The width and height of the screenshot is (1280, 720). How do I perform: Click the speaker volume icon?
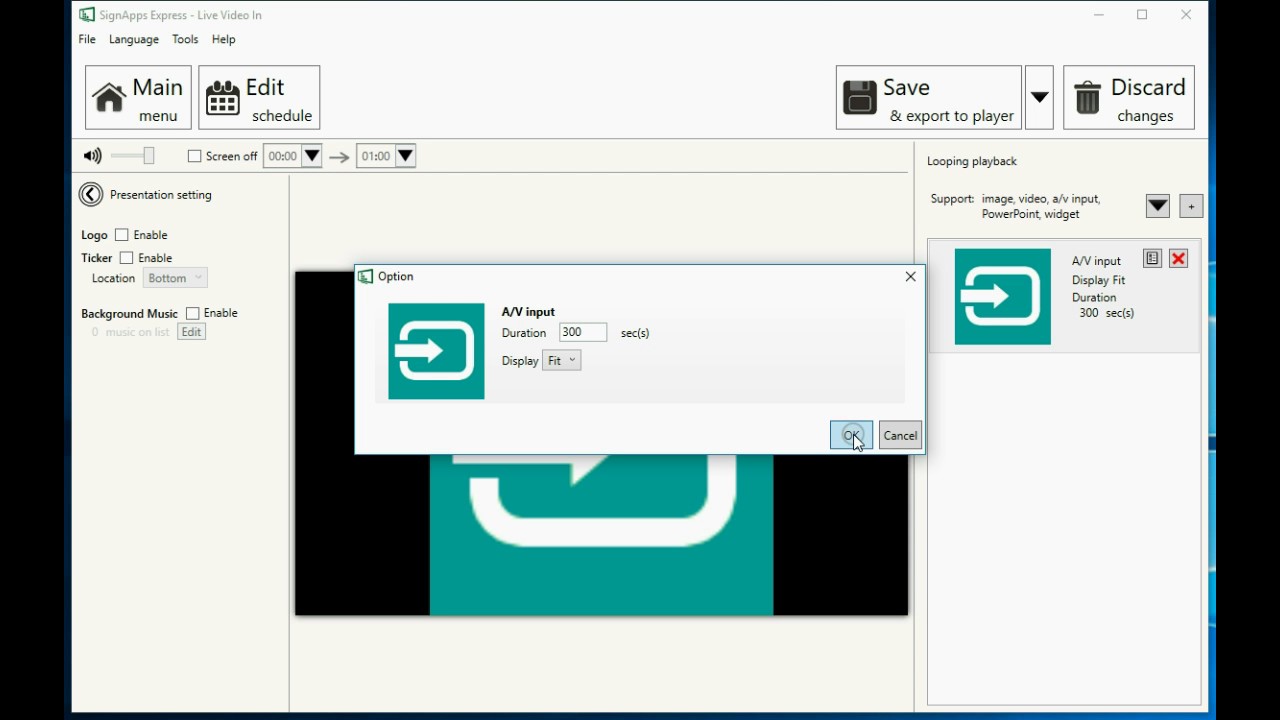(x=93, y=156)
